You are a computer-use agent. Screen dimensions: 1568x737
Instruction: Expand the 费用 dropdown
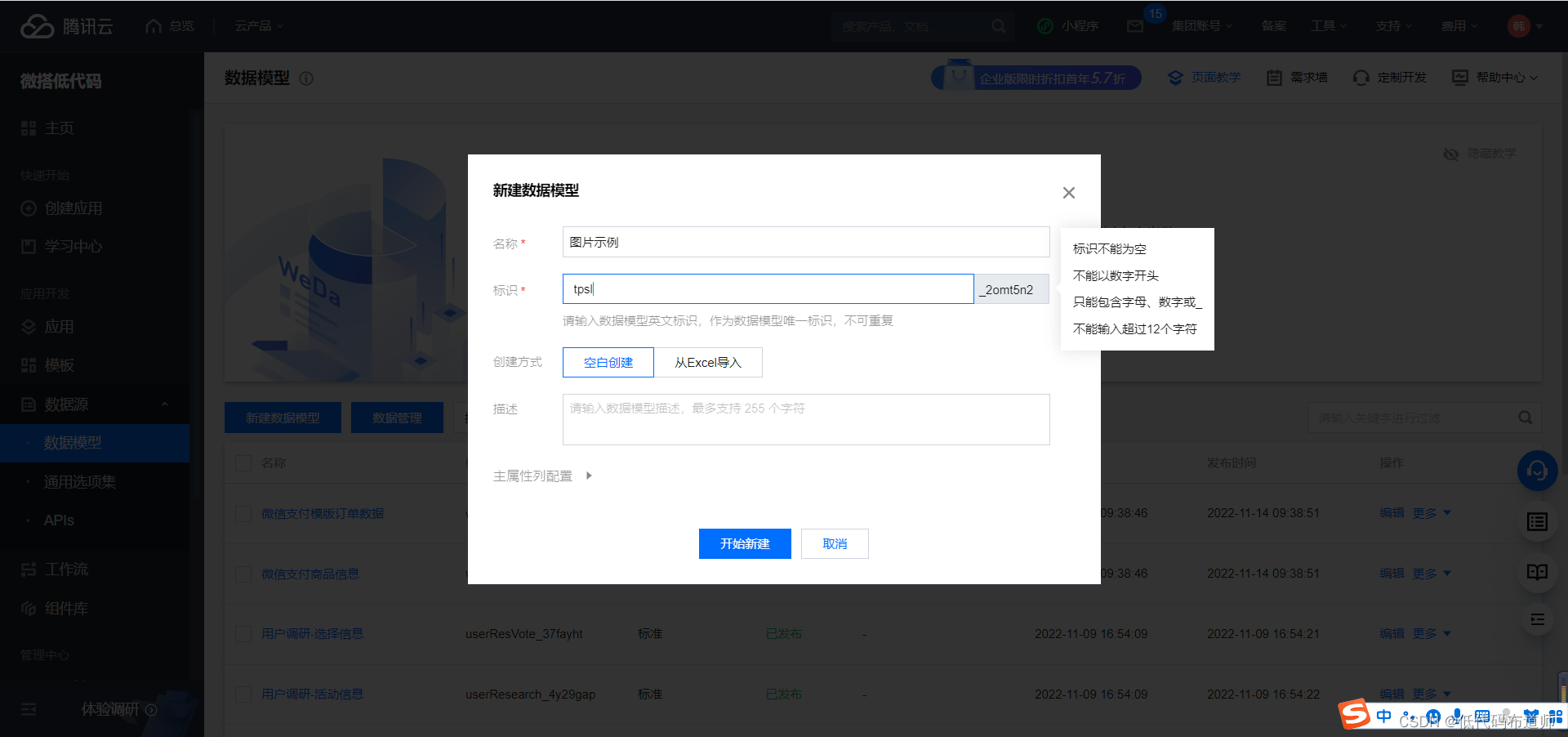[1459, 26]
